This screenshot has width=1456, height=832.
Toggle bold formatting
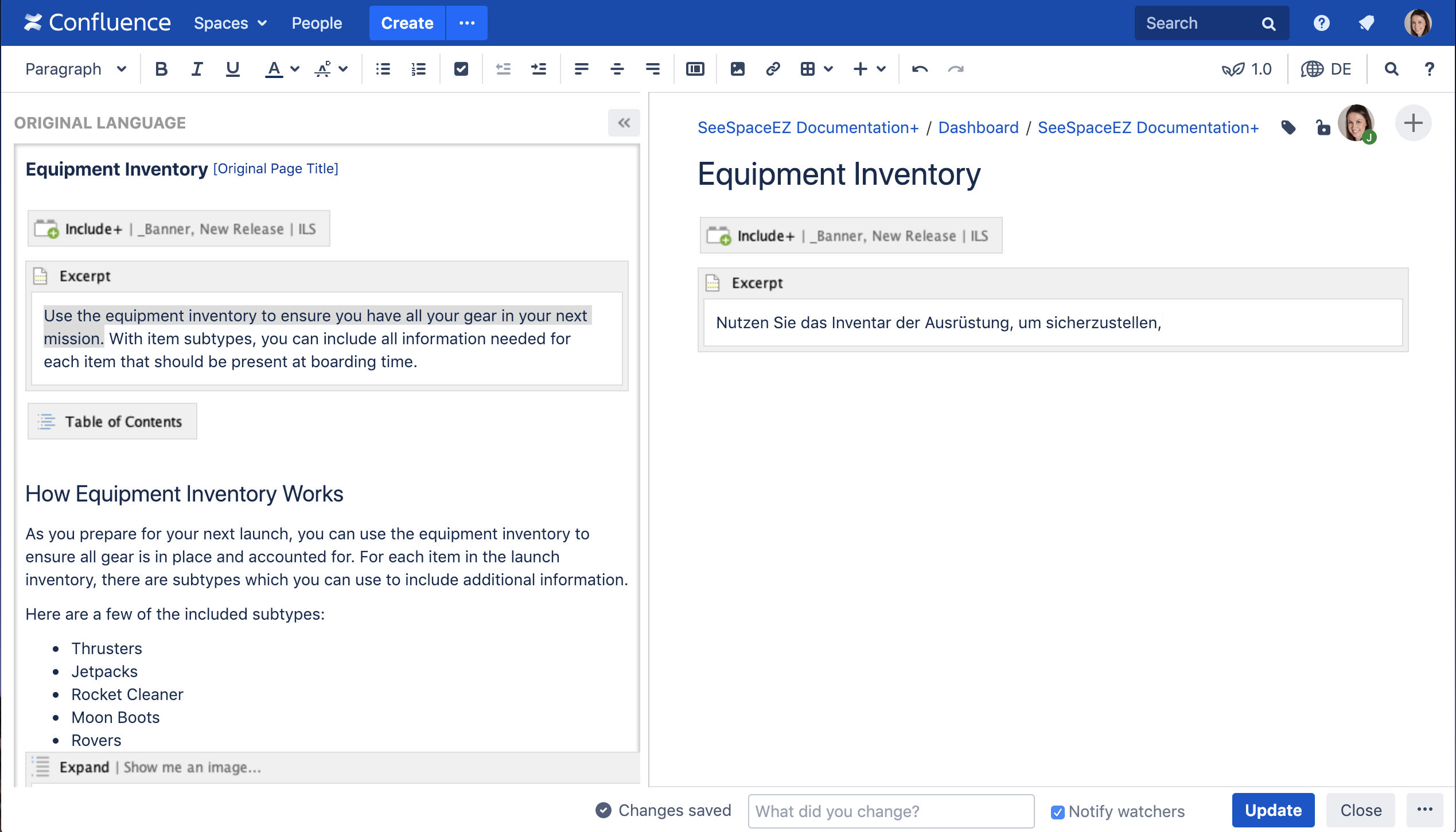161,69
